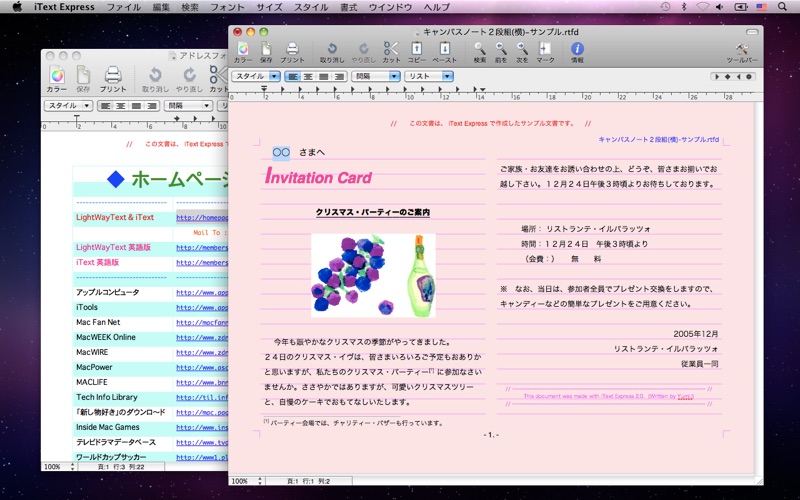Click link in LightWayText & iText row
Screen dimensions: 800x500
pyautogui.click(x=202, y=217)
